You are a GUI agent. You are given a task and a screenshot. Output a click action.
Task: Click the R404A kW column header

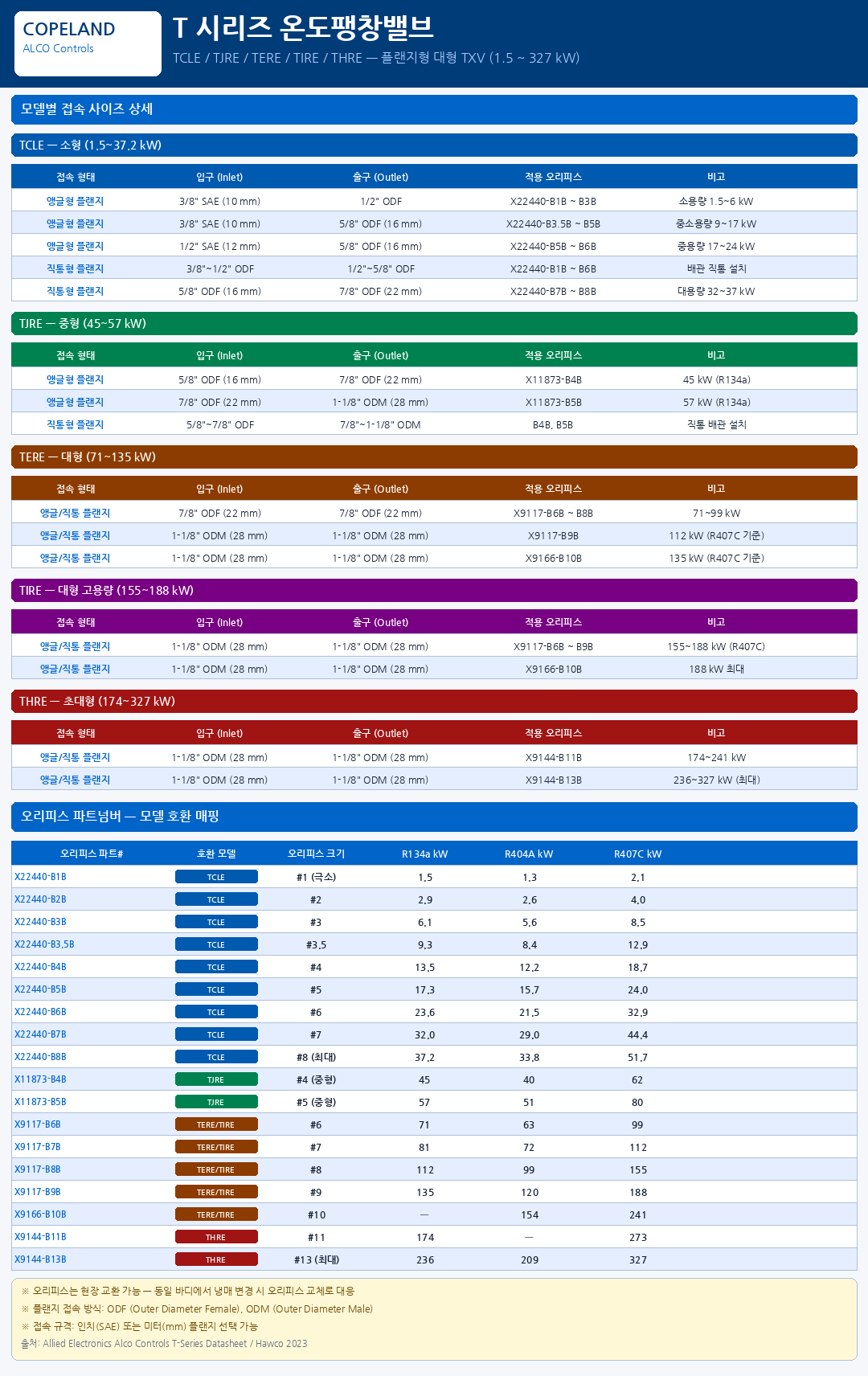(529, 854)
